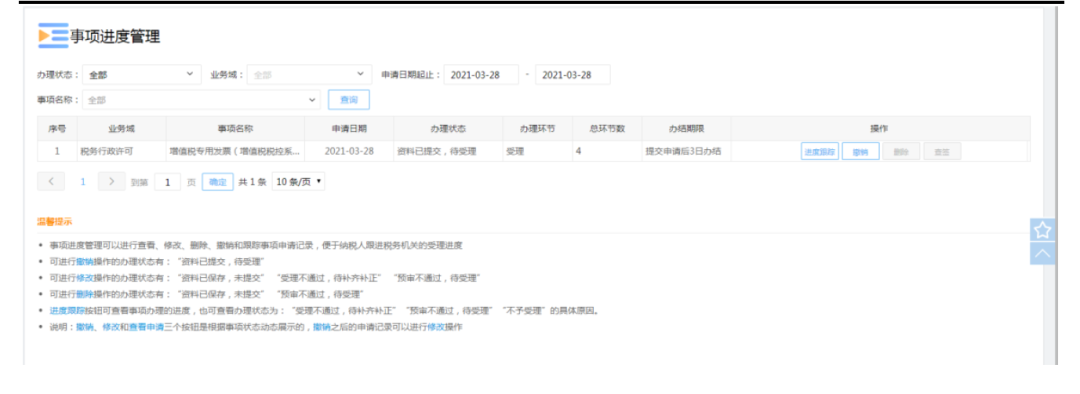Click the greyed 删除 button in the row
This screenshot has width=1080, height=394.
pyautogui.click(x=901, y=152)
